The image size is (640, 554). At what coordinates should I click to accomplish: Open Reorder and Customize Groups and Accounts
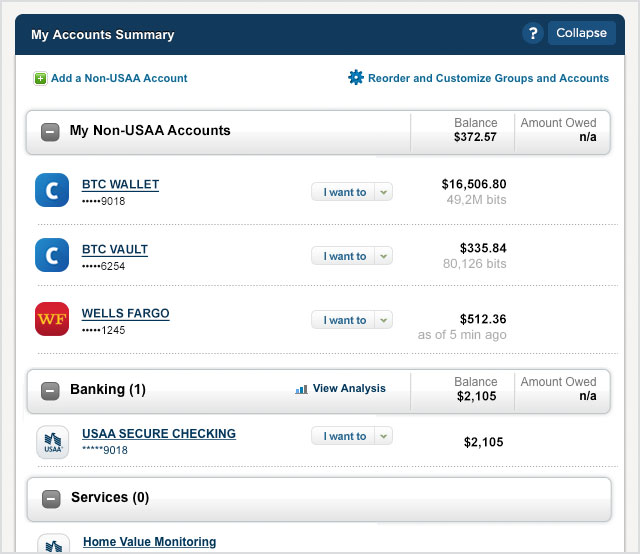(x=488, y=78)
